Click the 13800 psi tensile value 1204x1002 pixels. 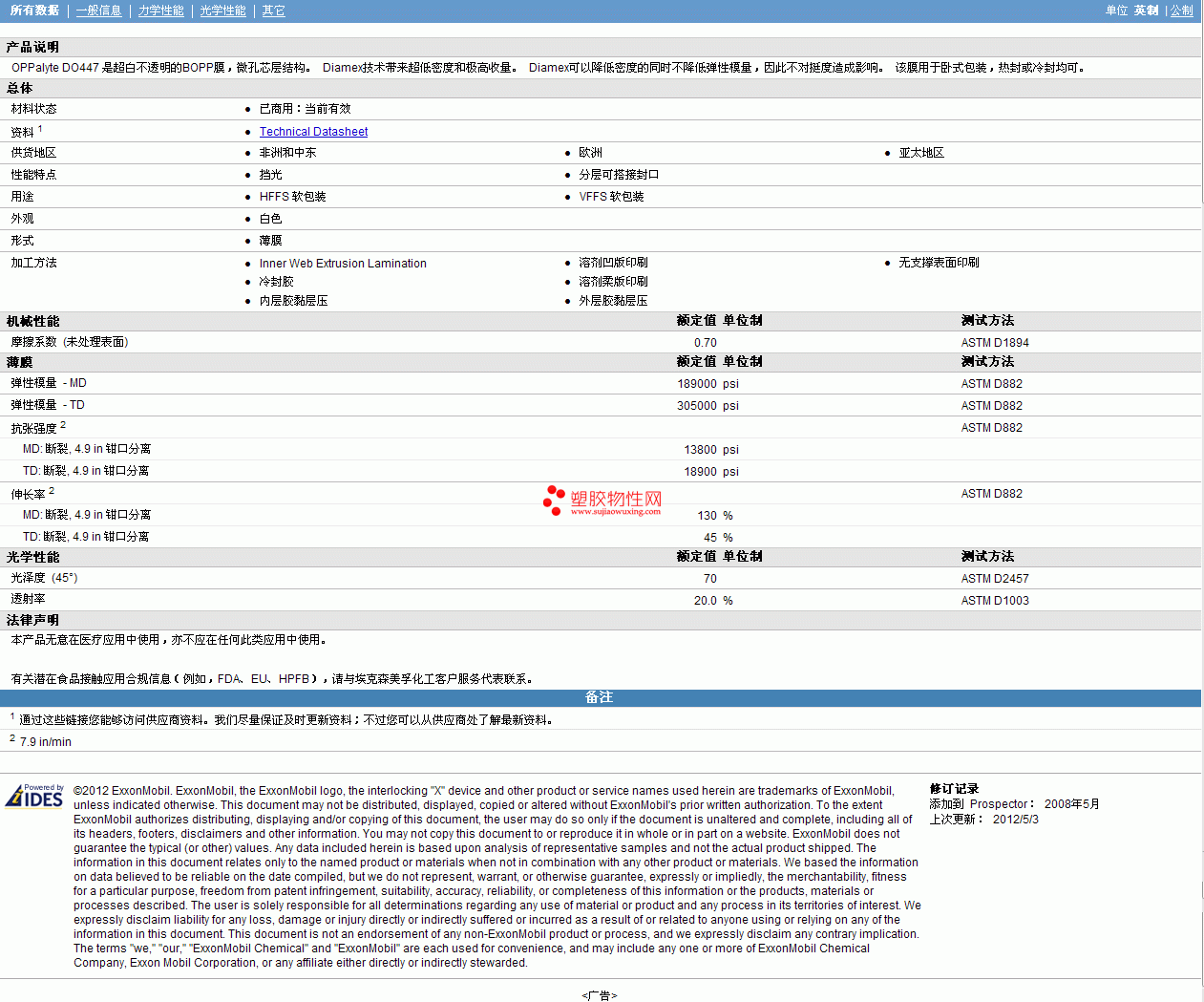711,450
